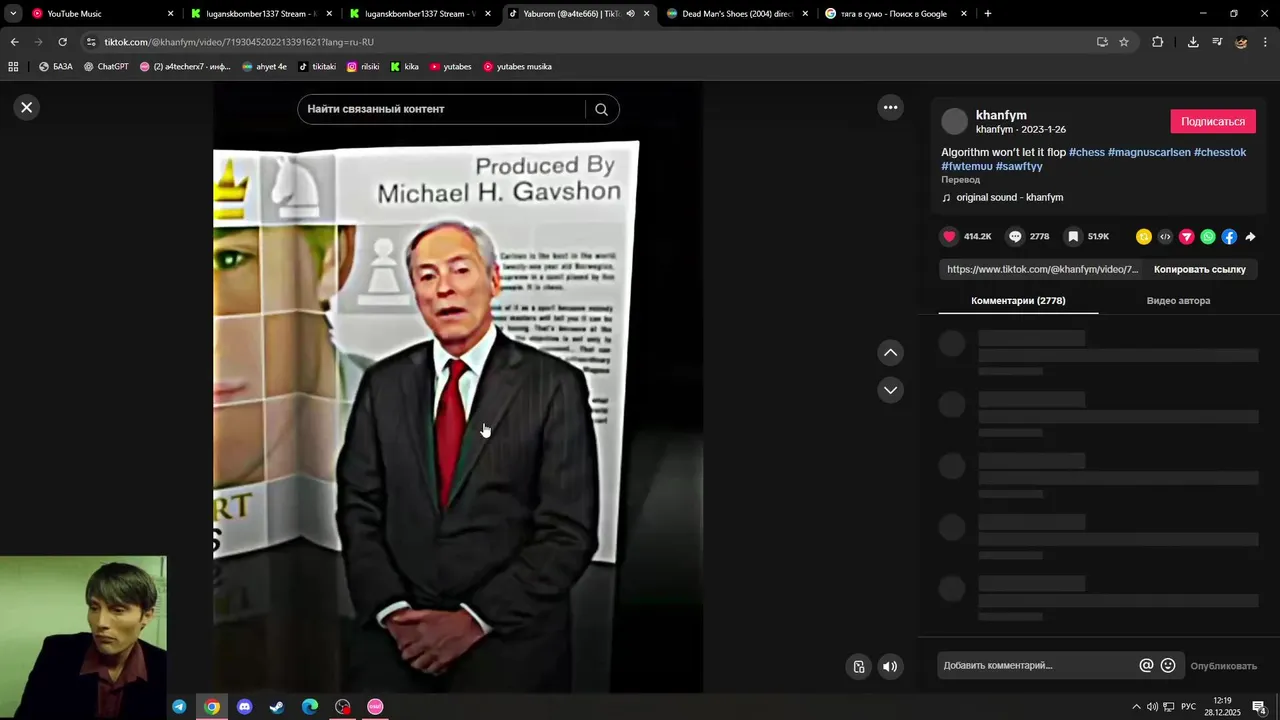
Task: Insert mention with @ icon
Action: tap(1146, 665)
